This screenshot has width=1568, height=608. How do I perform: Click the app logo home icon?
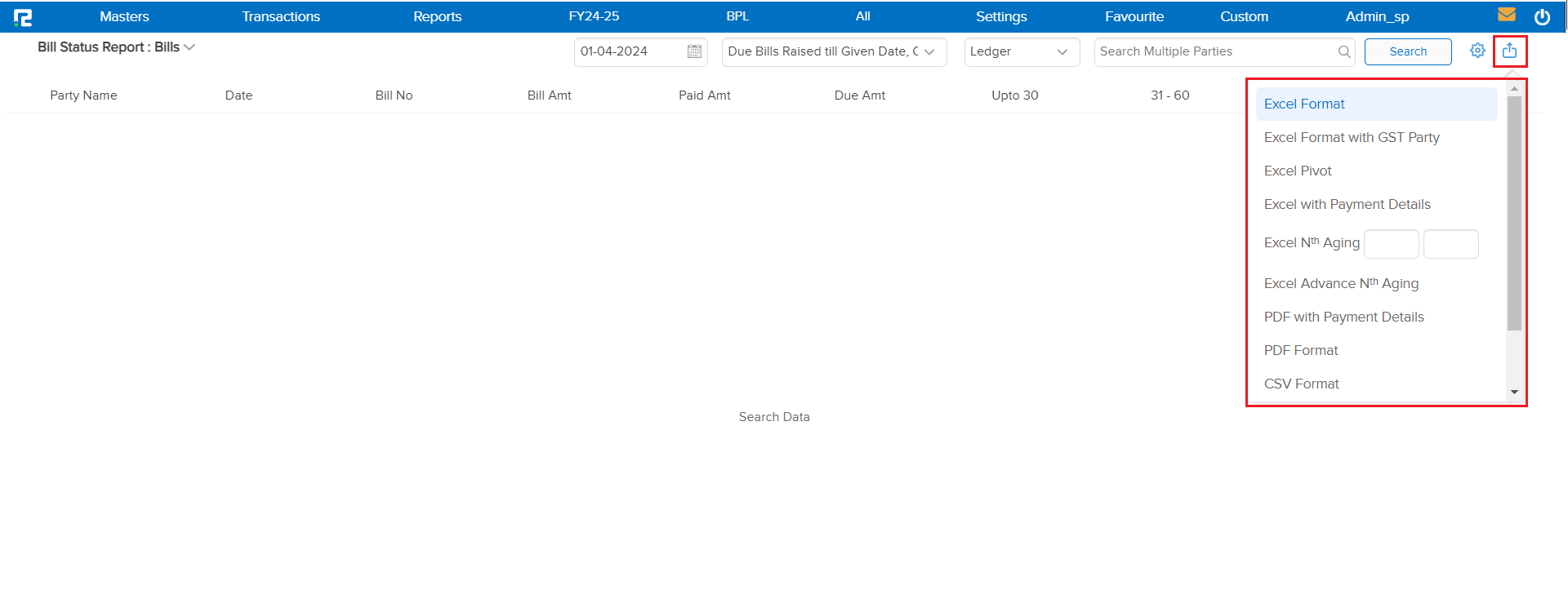pos(23,17)
